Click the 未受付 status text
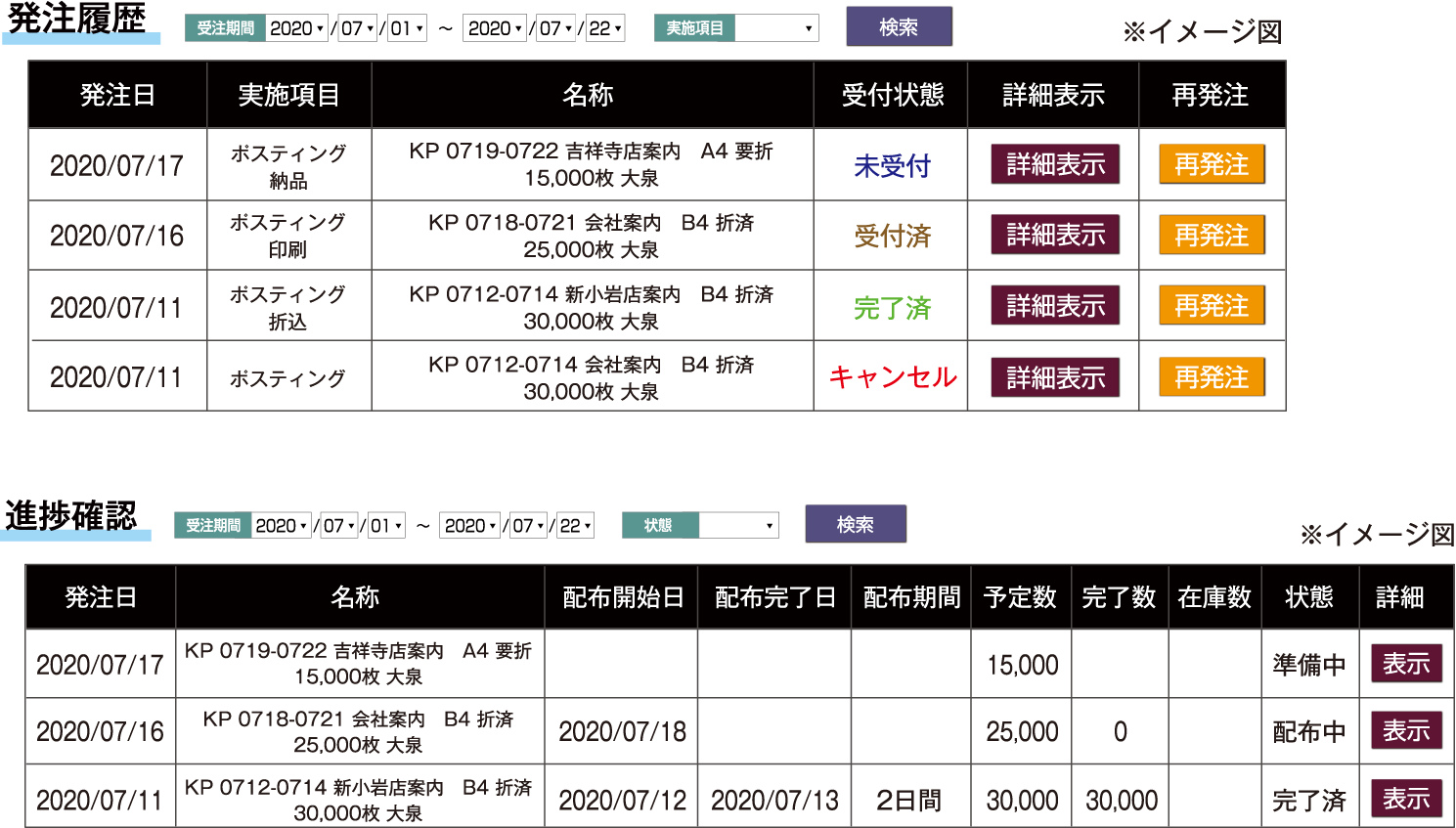This screenshot has height=828, width=1456. 892,166
